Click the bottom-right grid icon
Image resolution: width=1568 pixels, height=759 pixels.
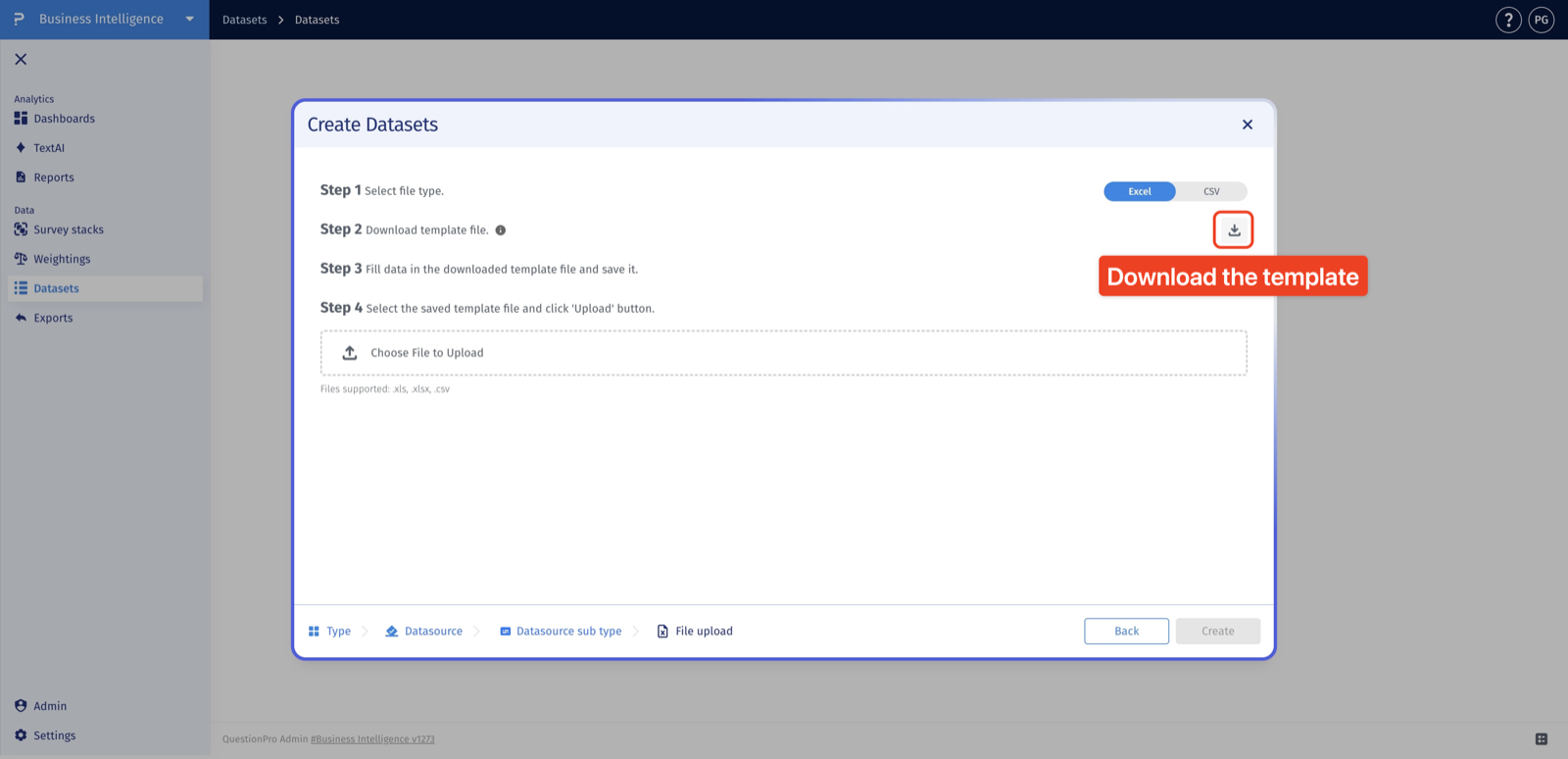1542,739
